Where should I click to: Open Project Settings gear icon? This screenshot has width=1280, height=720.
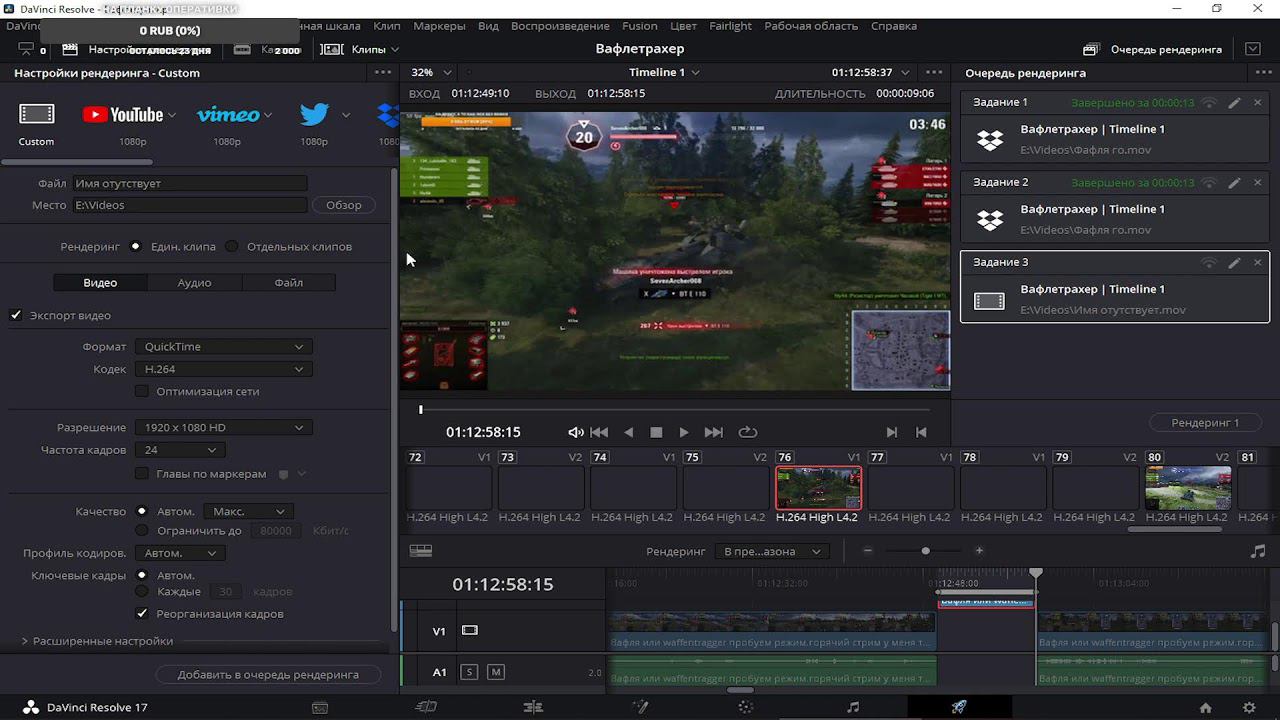point(1249,708)
